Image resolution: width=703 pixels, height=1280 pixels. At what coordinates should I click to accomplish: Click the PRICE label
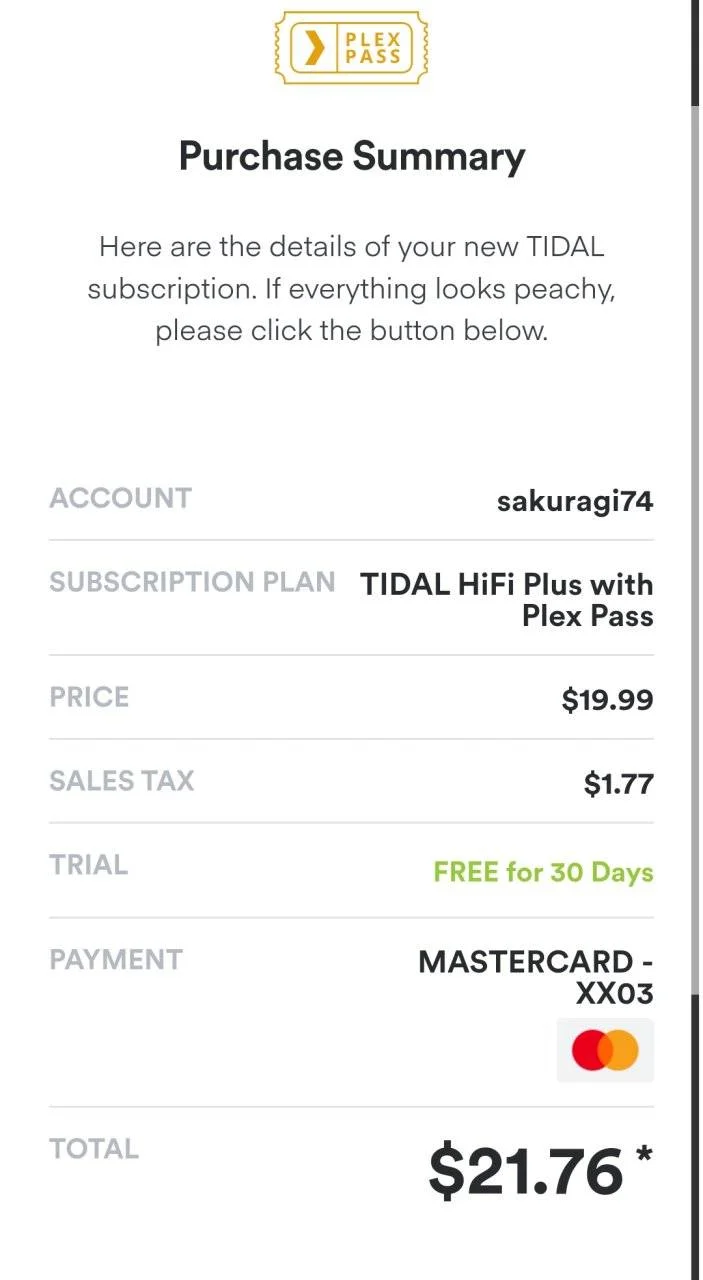pyautogui.click(x=89, y=697)
